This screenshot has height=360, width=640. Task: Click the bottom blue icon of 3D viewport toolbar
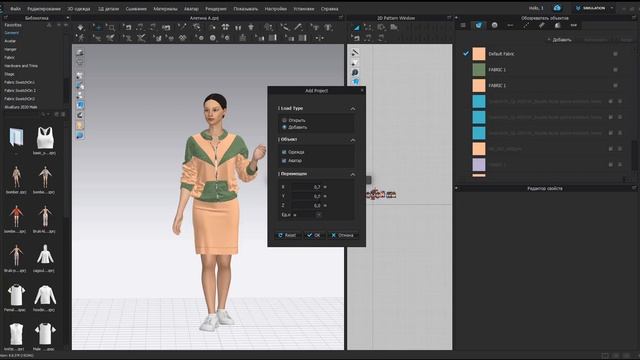[x=80, y=136]
